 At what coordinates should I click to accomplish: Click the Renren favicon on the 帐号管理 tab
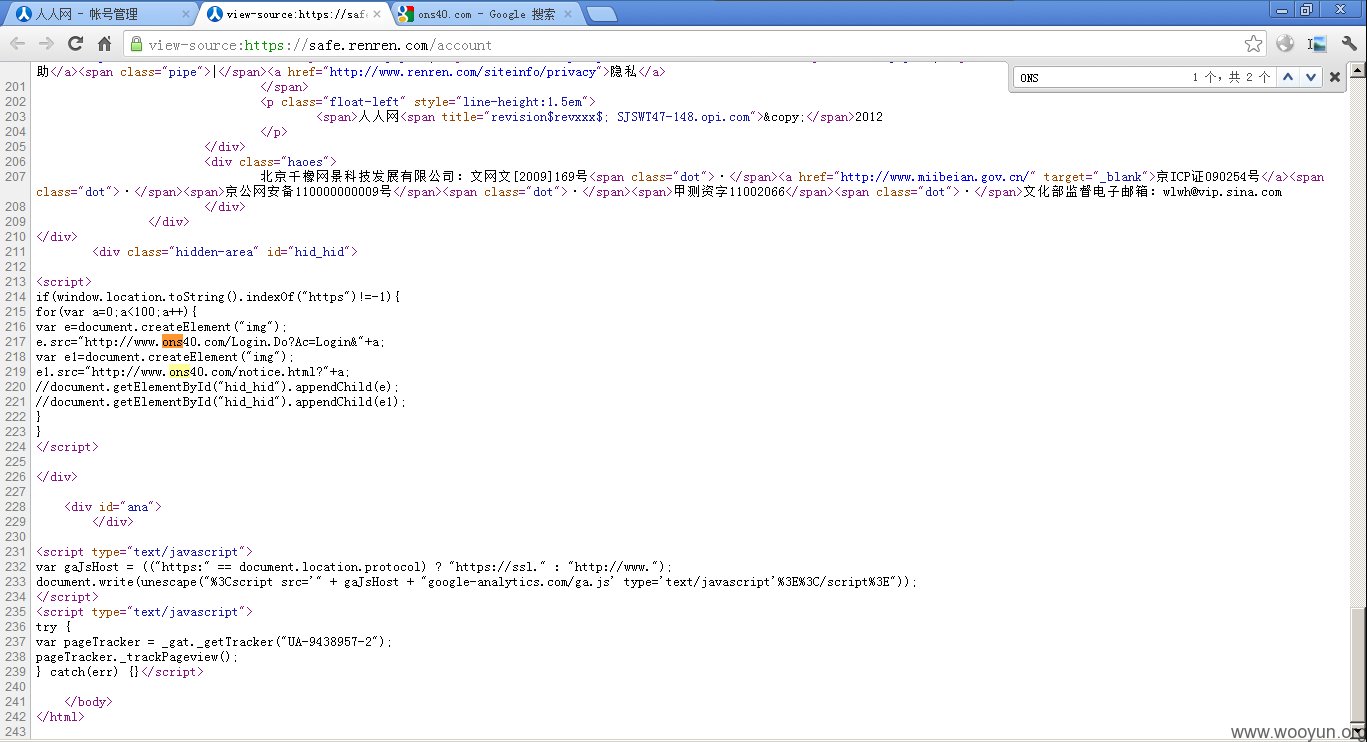pos(23,14)
